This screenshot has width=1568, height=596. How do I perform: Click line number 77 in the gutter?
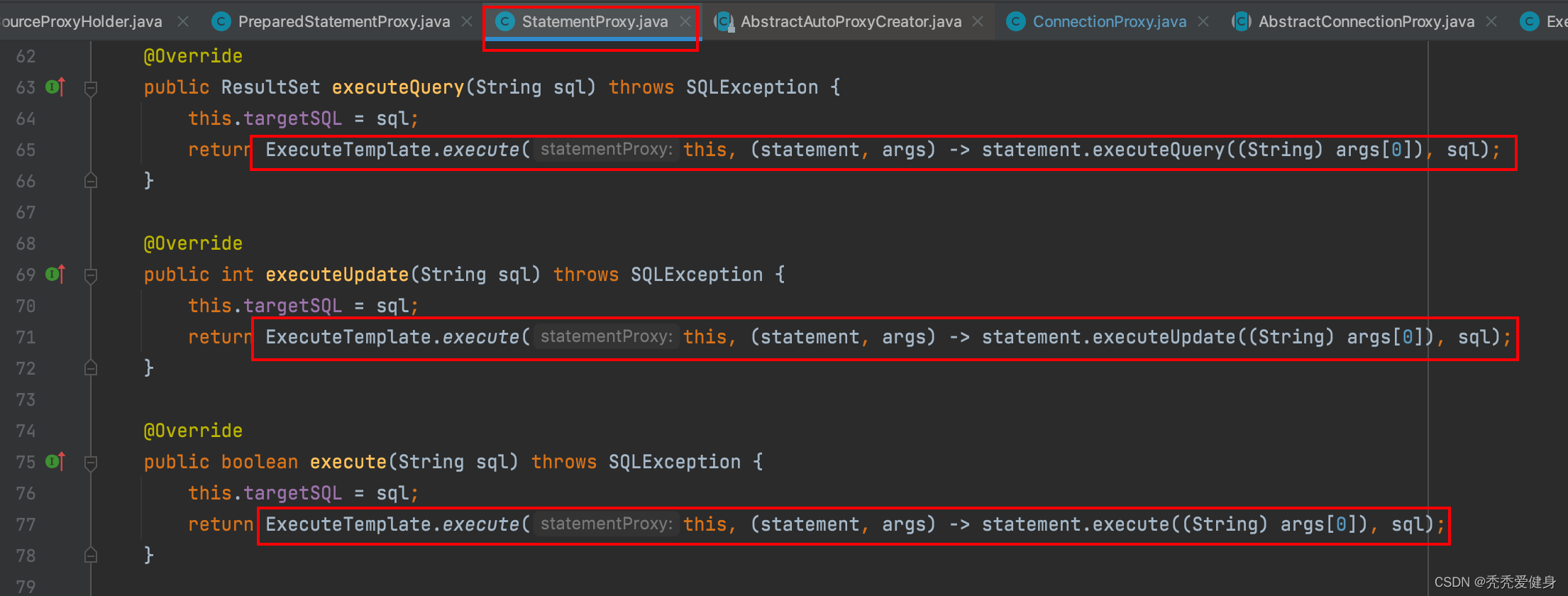tap(26, 524)
